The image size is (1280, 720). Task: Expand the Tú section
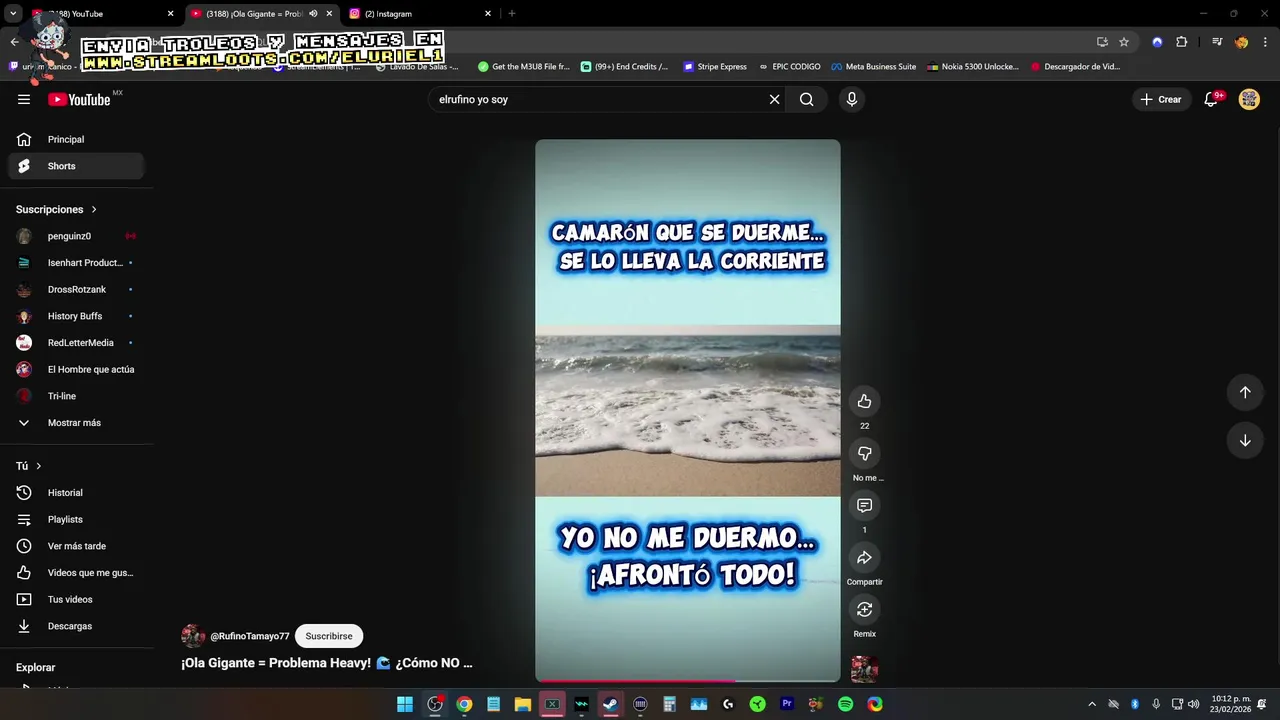coord(29,466)
